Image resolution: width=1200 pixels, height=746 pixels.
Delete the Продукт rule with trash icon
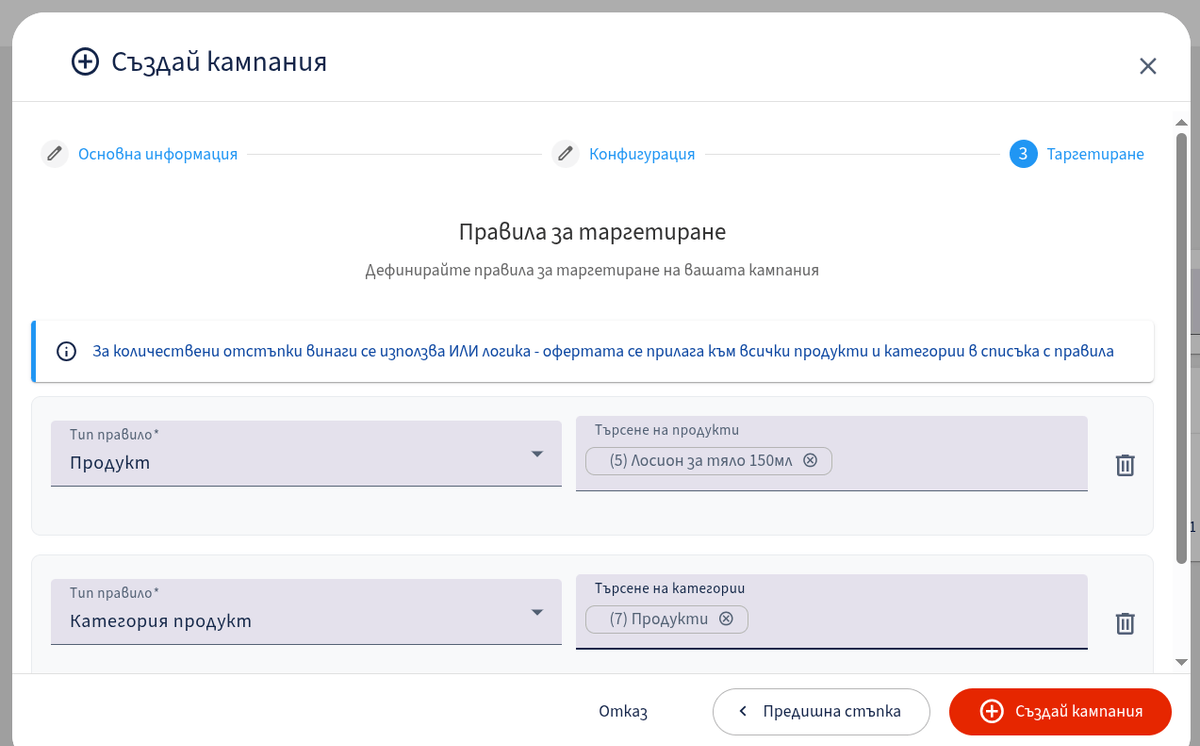click(x=1125, y=465)
